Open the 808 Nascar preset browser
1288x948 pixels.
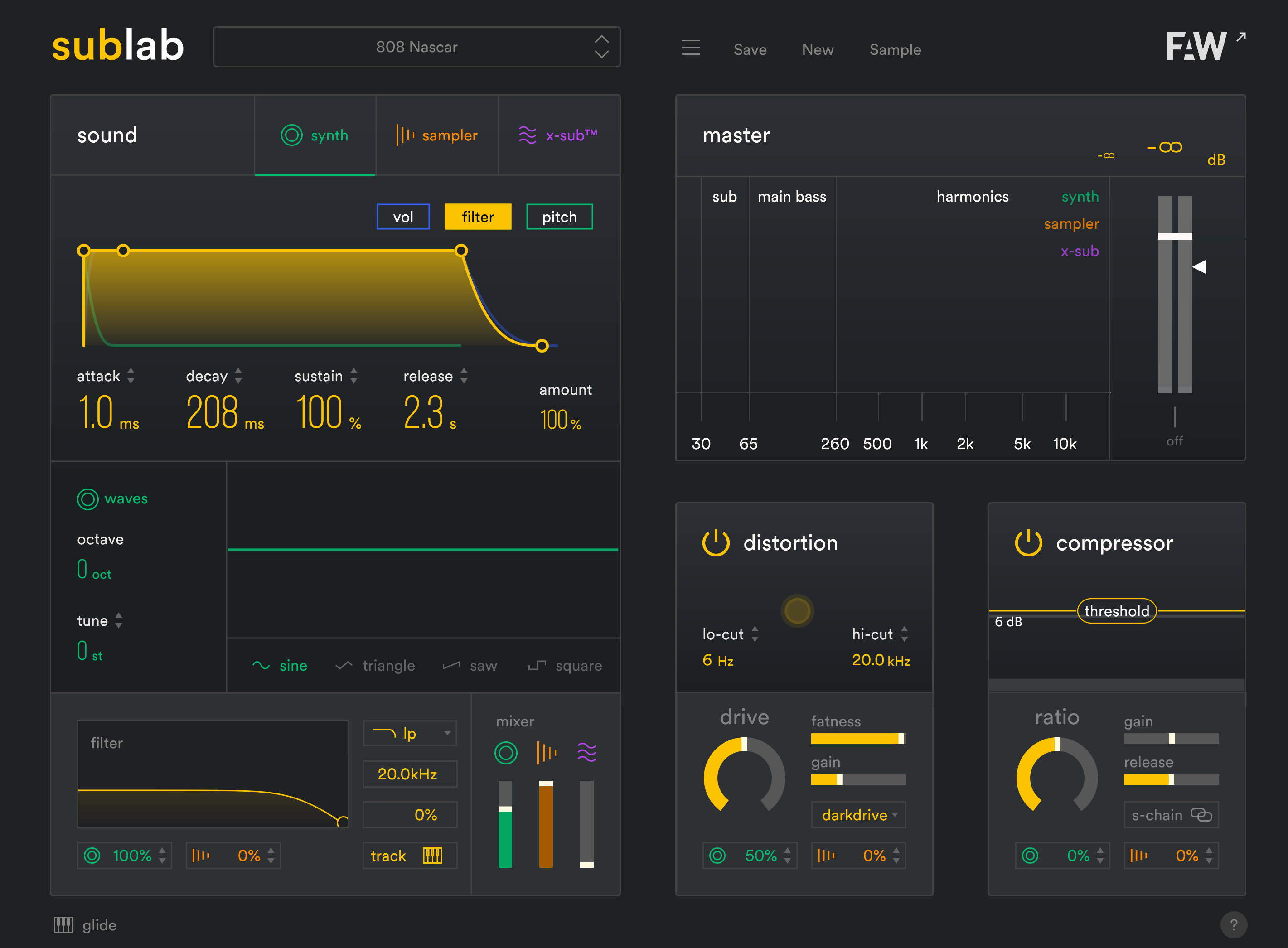click(x=416, y=47)
